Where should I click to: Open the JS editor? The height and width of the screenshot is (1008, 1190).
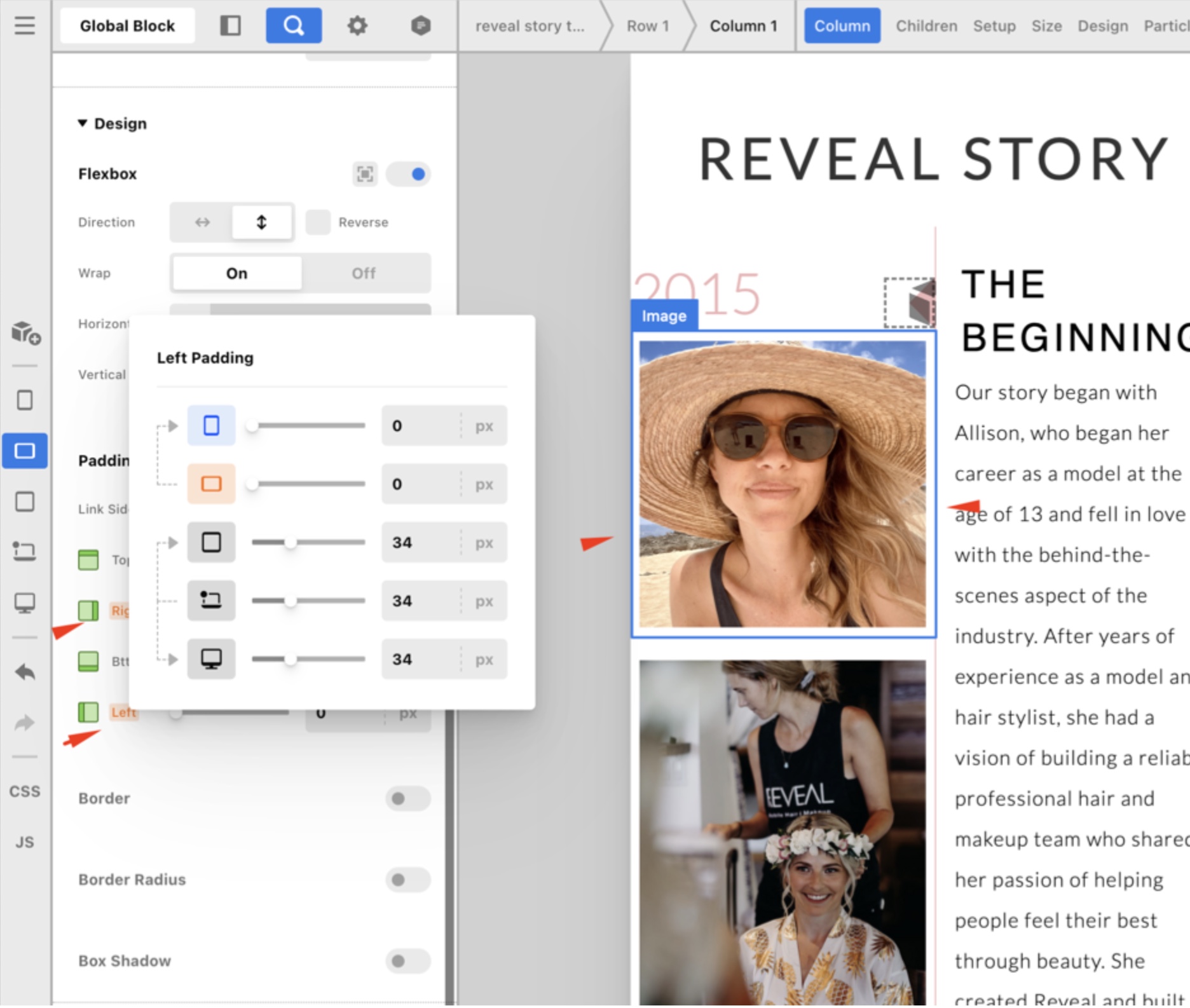(25, 842)
